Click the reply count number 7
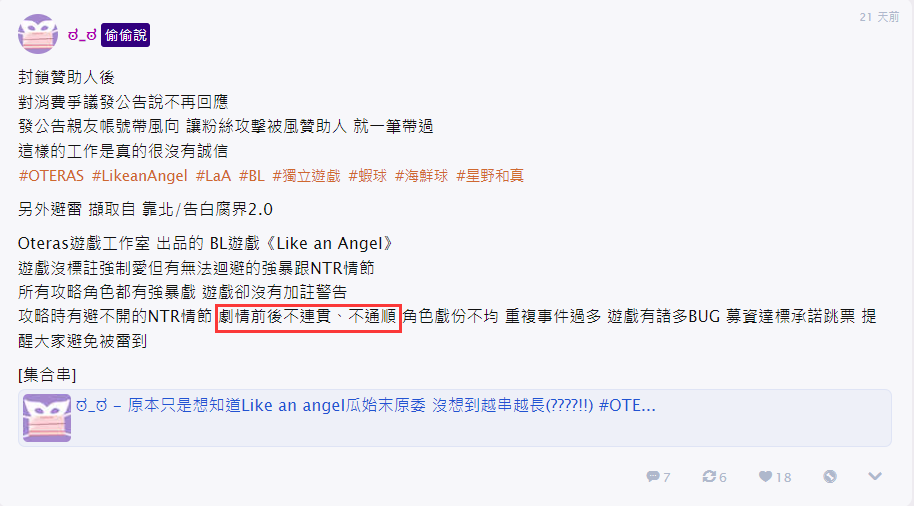The height and width of the screenshot is (506, 914). [667, 477]
